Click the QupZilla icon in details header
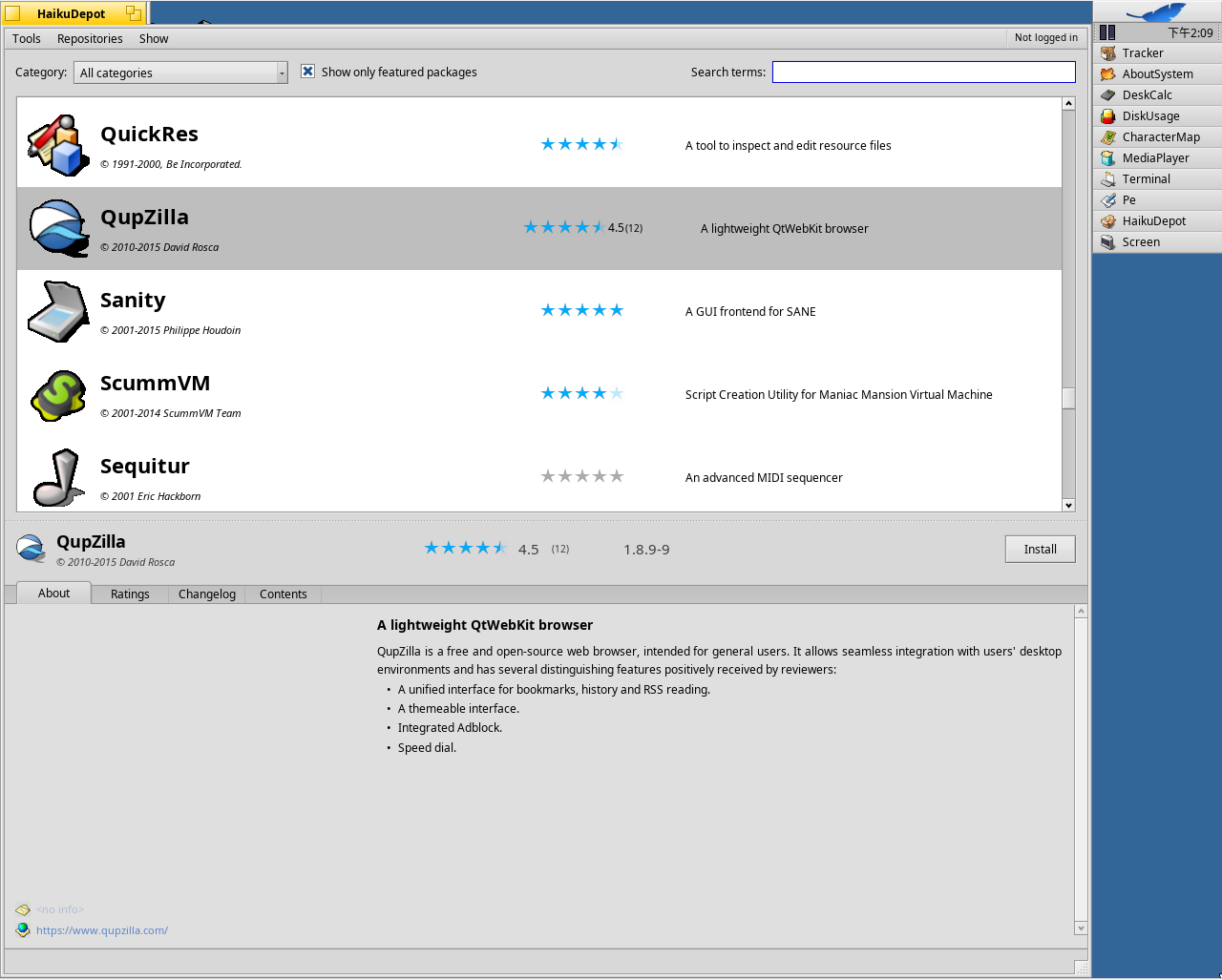Viewport: 1222px width, 980px height. pyautogui.click(x=31, y=549)
